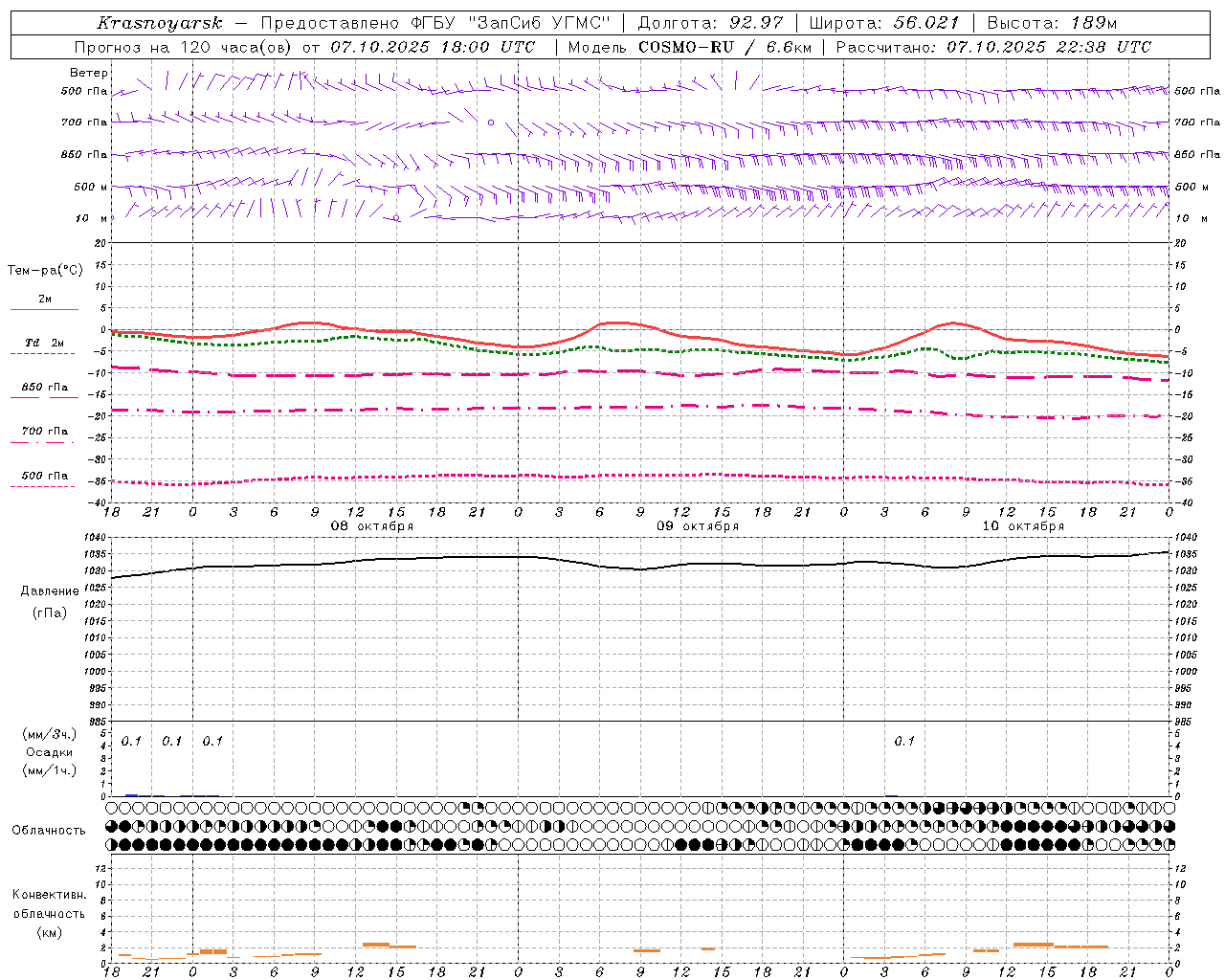Click the Рассчитано: 07.10.2025 22:38 UTC text
Image resolution: width=1225 pixels, height=980 pixels.
(993, 47)
